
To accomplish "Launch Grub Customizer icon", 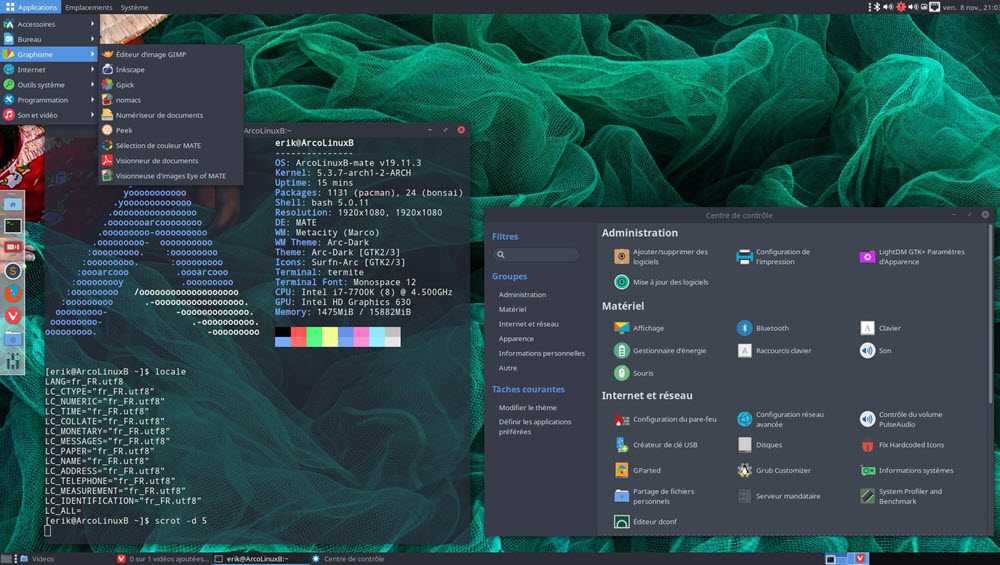I will 745,470.
